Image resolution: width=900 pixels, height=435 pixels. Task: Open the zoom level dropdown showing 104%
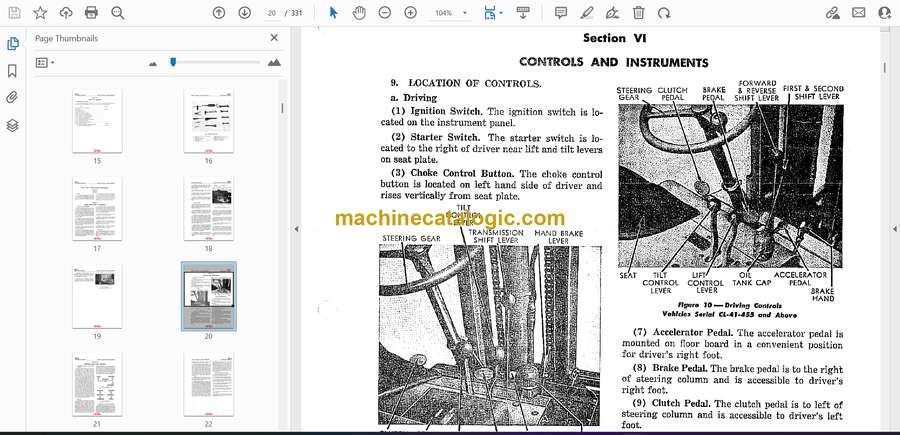[x=450, y=13]
